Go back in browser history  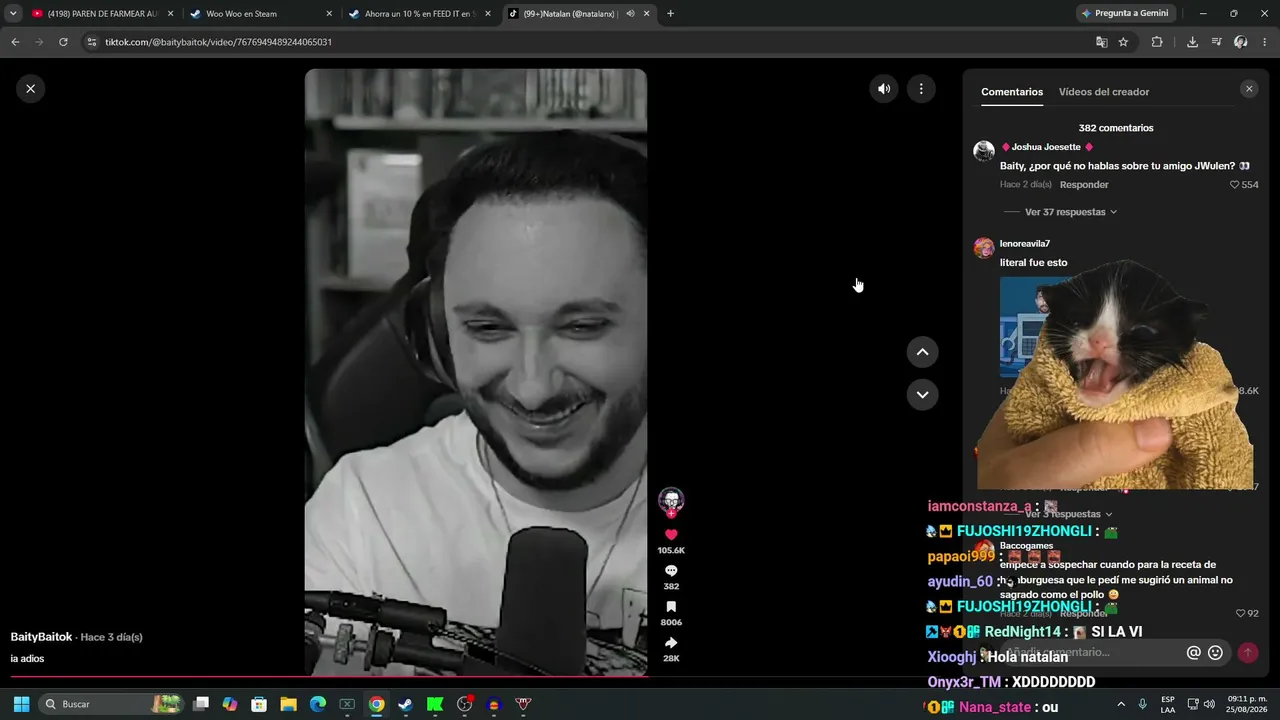coord(15,42)
